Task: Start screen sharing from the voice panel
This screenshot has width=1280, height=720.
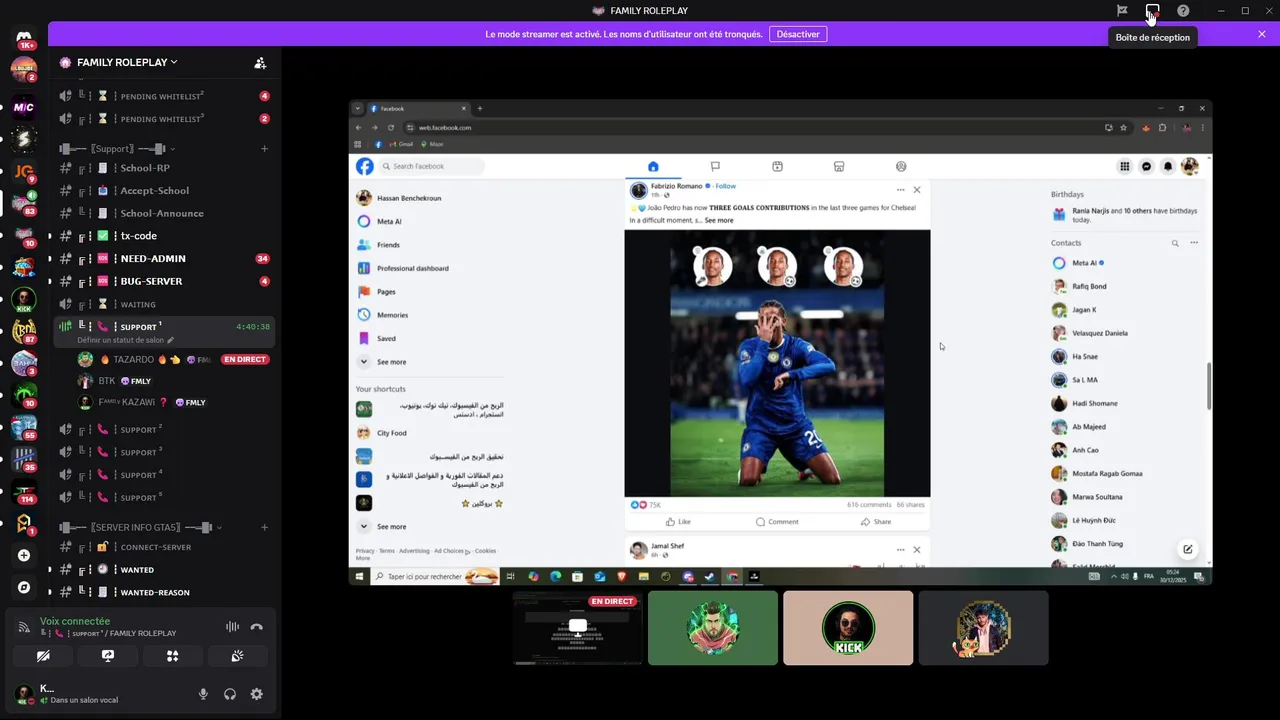Action: tap(107, 656)
